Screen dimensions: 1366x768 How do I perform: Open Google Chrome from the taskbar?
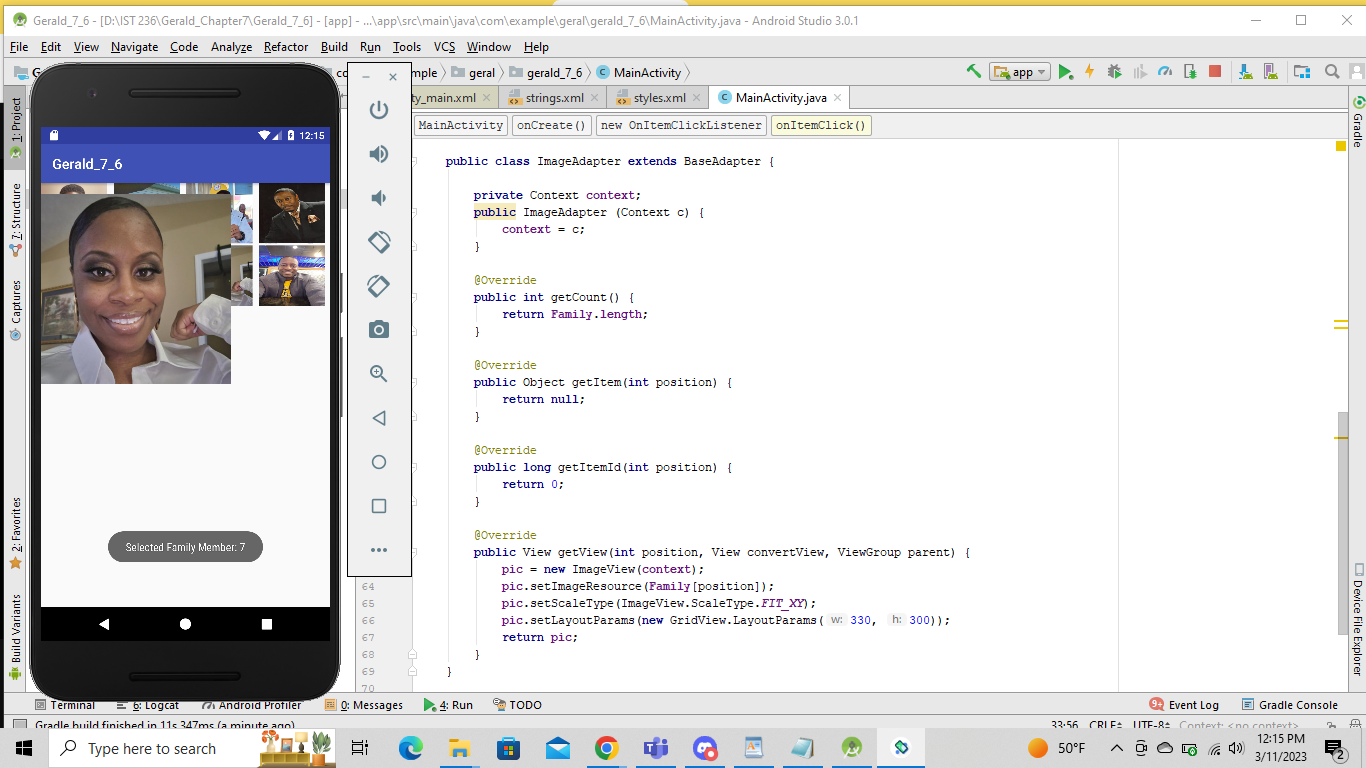pyautogui.click(x=606, y=748)
